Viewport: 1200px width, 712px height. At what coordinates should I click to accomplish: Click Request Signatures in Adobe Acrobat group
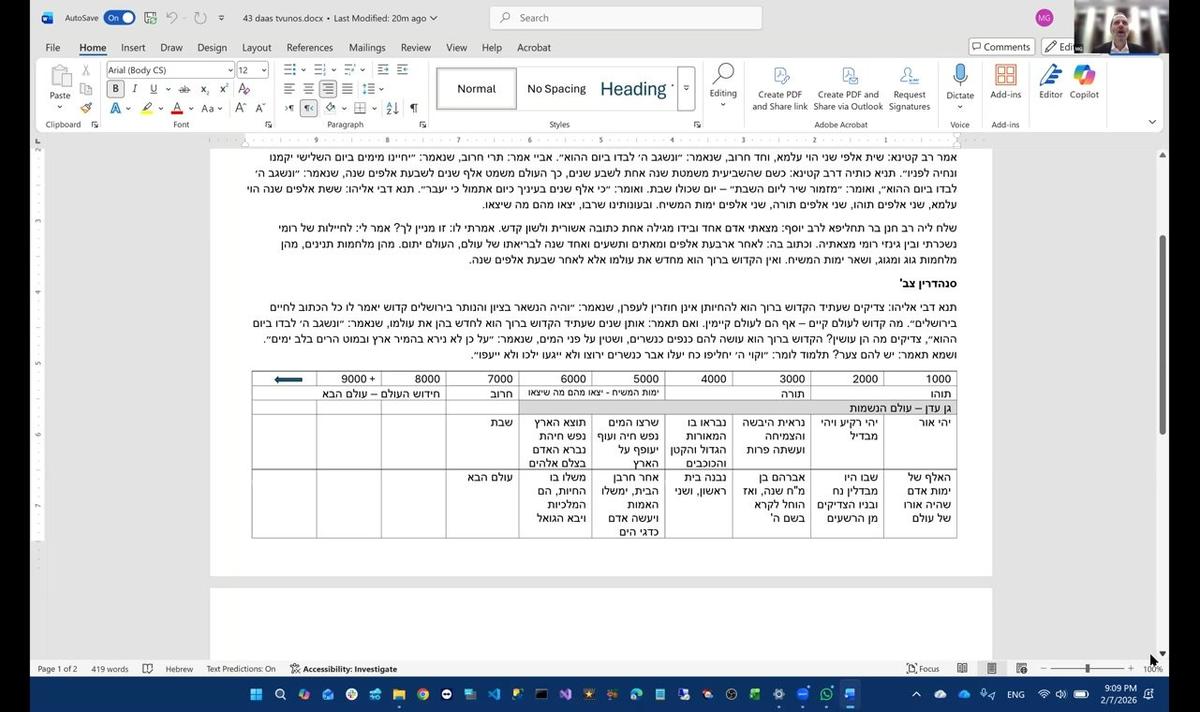pyautogui.click(x=909, y=88)
